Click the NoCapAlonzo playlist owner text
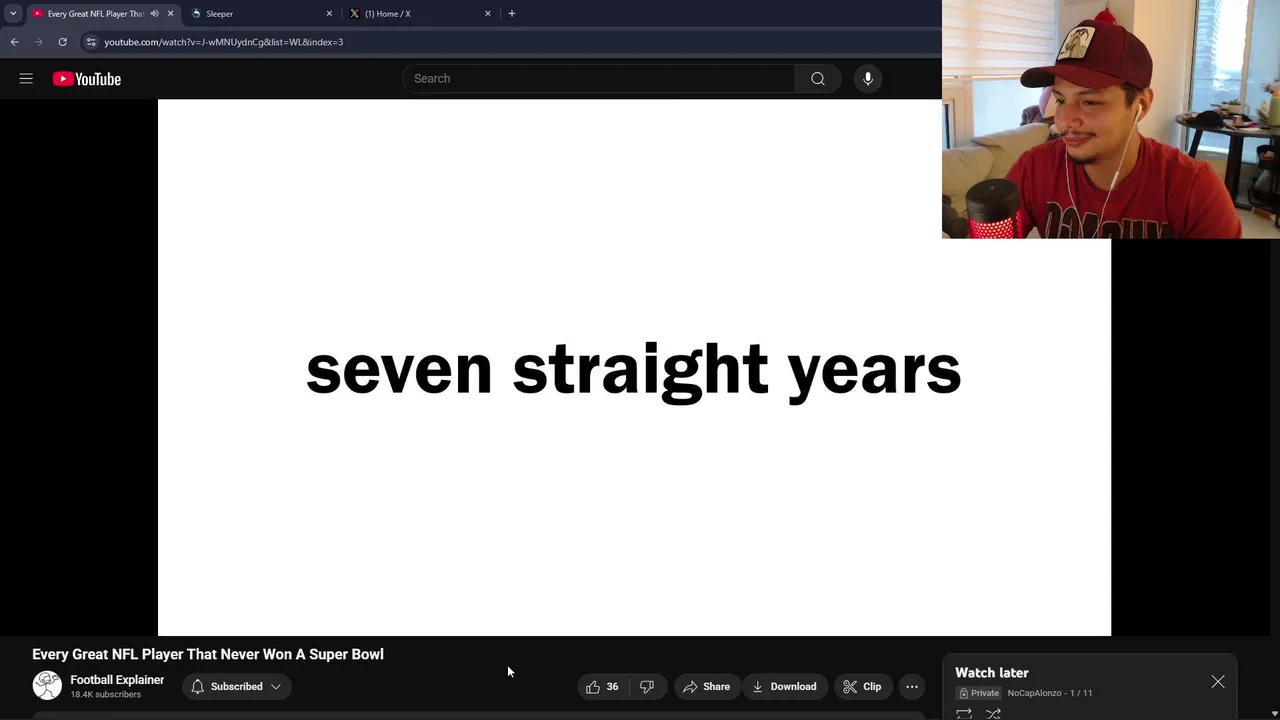 (1034, 693)
